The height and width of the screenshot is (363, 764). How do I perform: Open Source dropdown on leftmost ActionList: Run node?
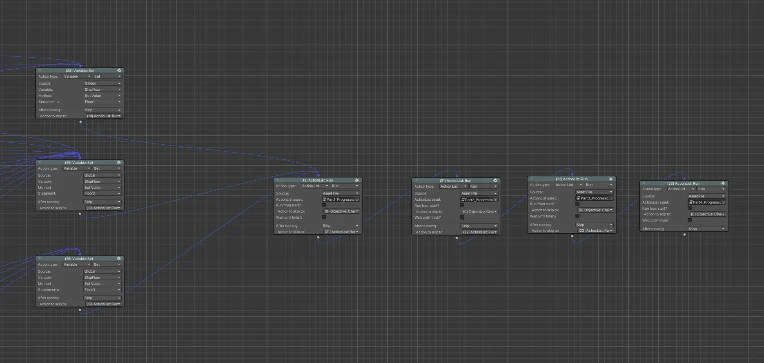tap(341, 193)
